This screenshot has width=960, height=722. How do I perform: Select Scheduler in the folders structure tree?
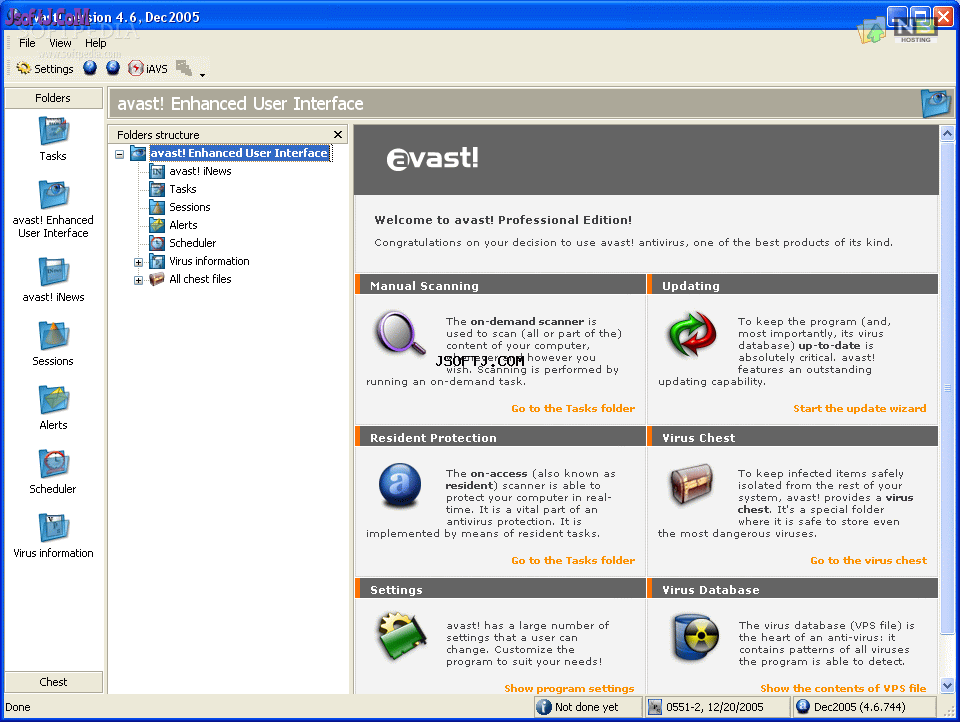tap(192, 243)
